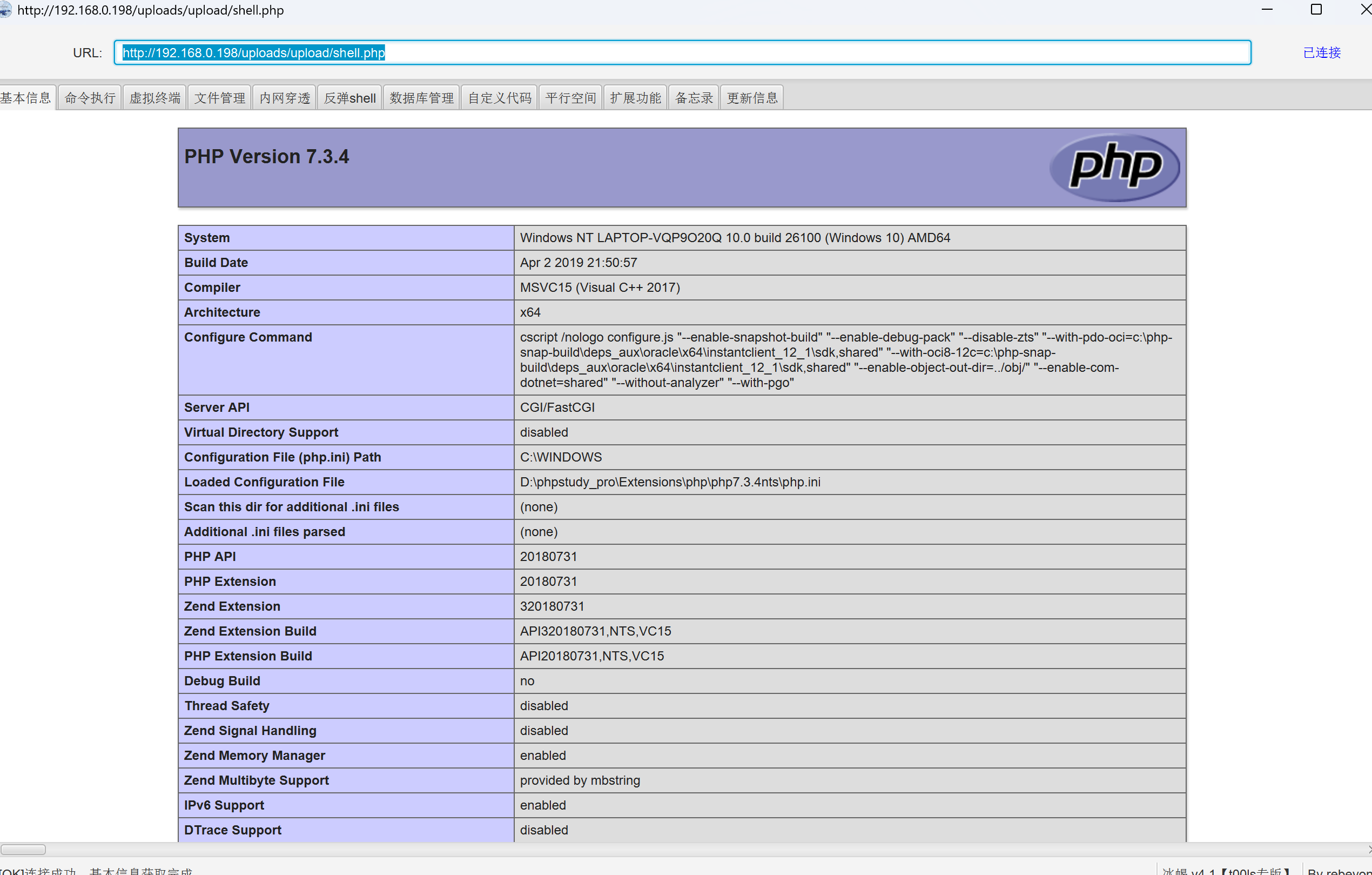Click the Zend Signal Handling label

[250, 731]
